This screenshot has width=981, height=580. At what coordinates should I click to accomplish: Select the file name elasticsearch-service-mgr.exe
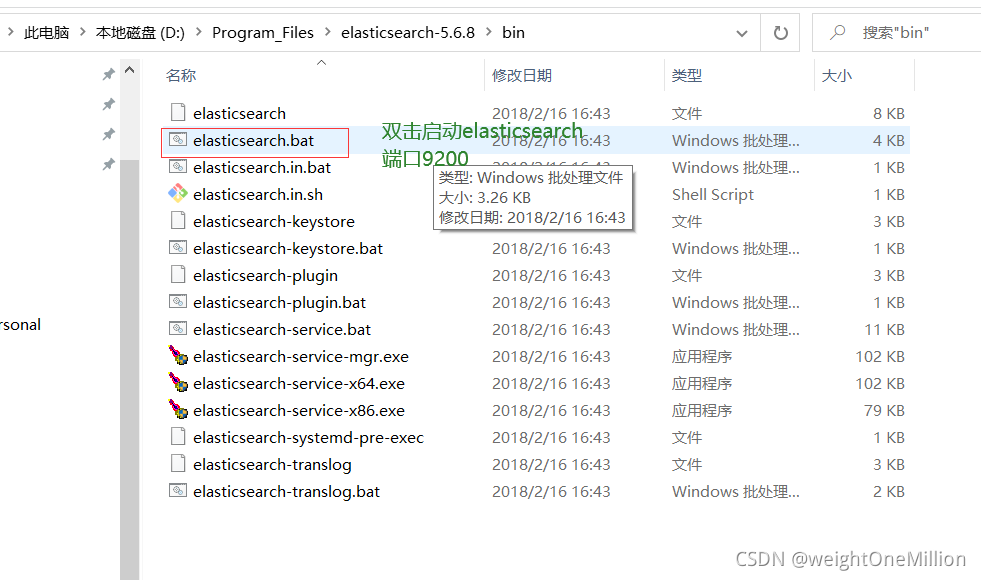[x=301, y=356]
